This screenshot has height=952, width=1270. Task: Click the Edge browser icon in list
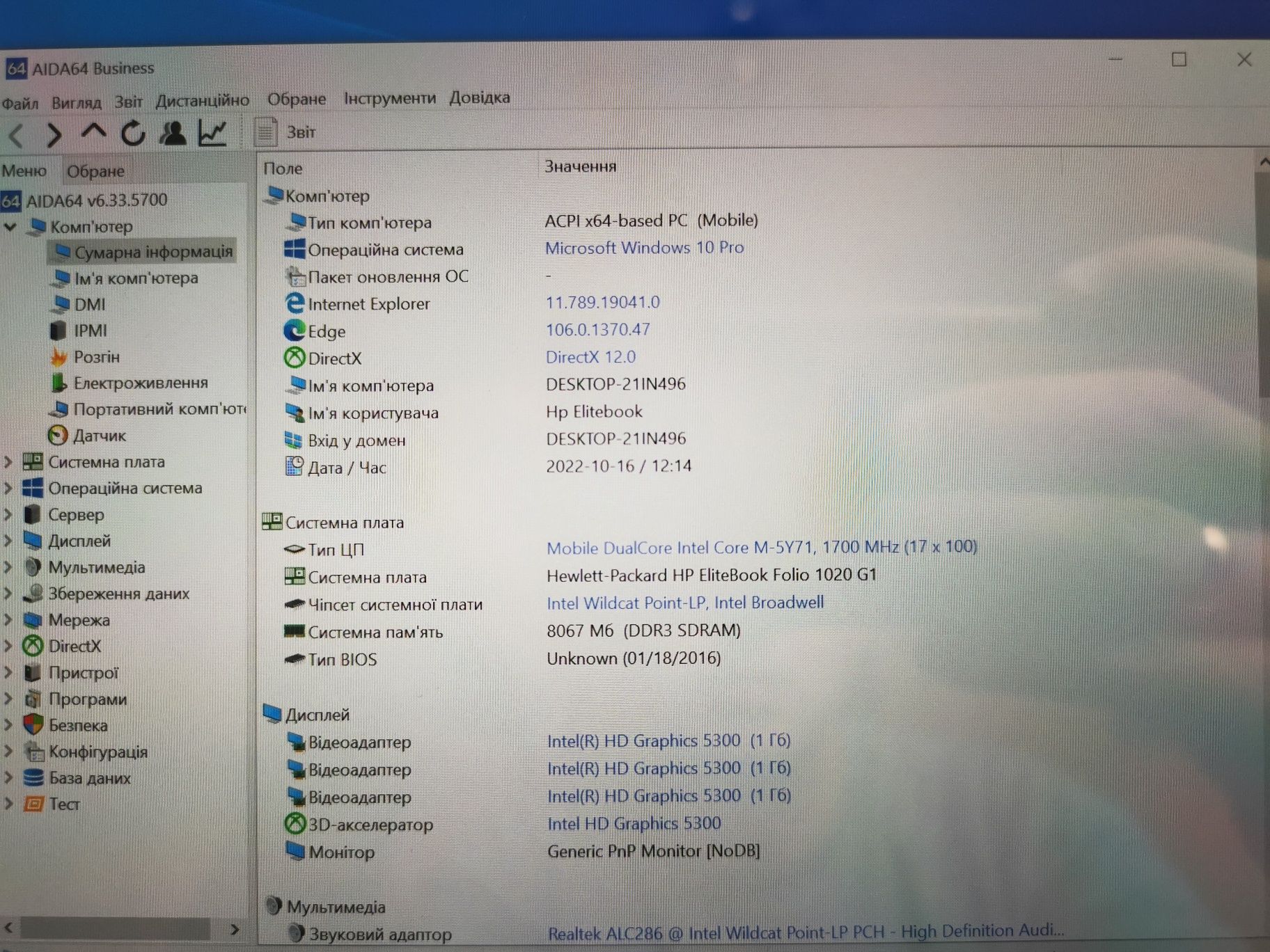(x=295, y=331)
